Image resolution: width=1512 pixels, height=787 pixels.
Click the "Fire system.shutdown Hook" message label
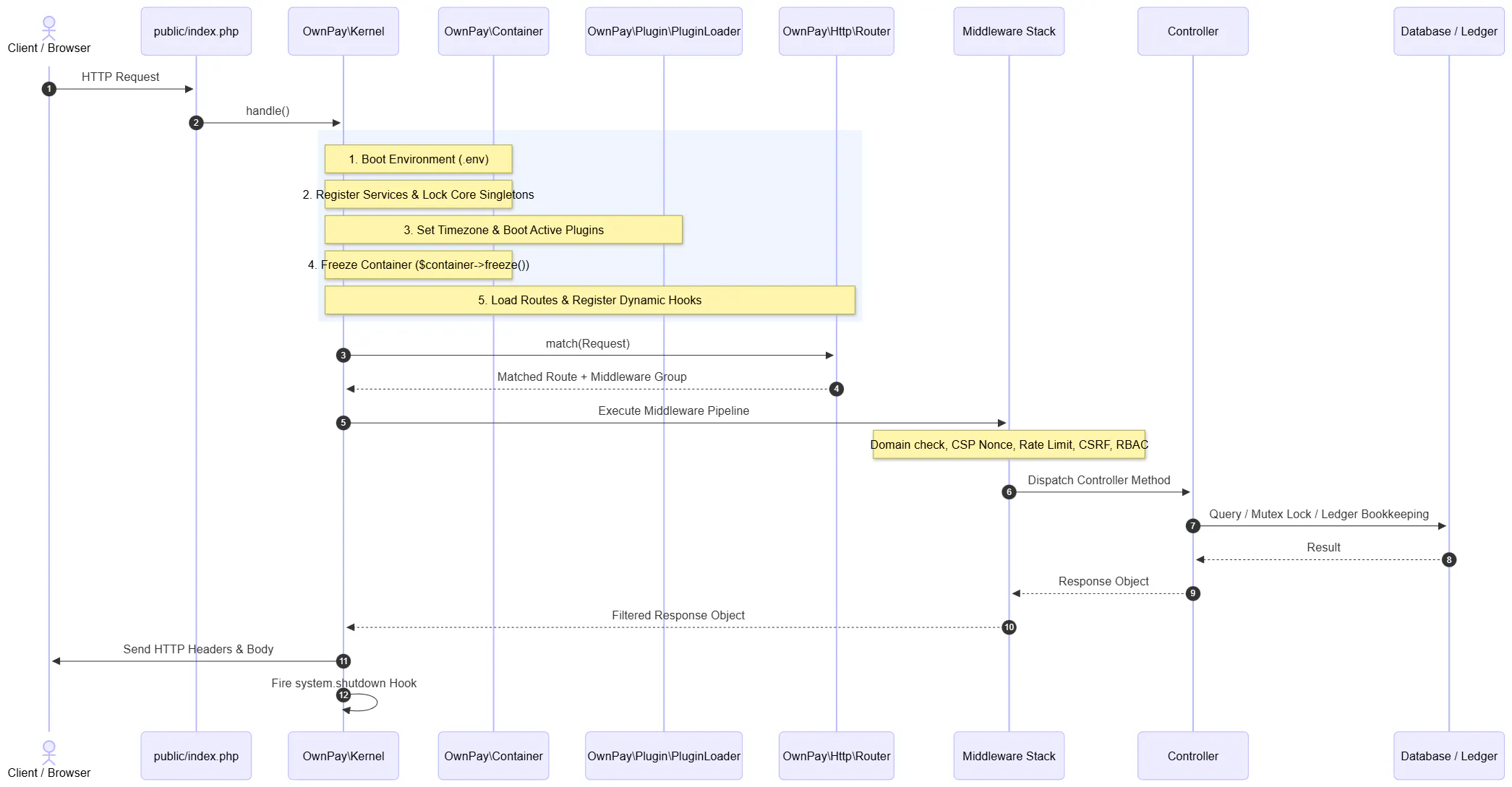pos(344,683)
